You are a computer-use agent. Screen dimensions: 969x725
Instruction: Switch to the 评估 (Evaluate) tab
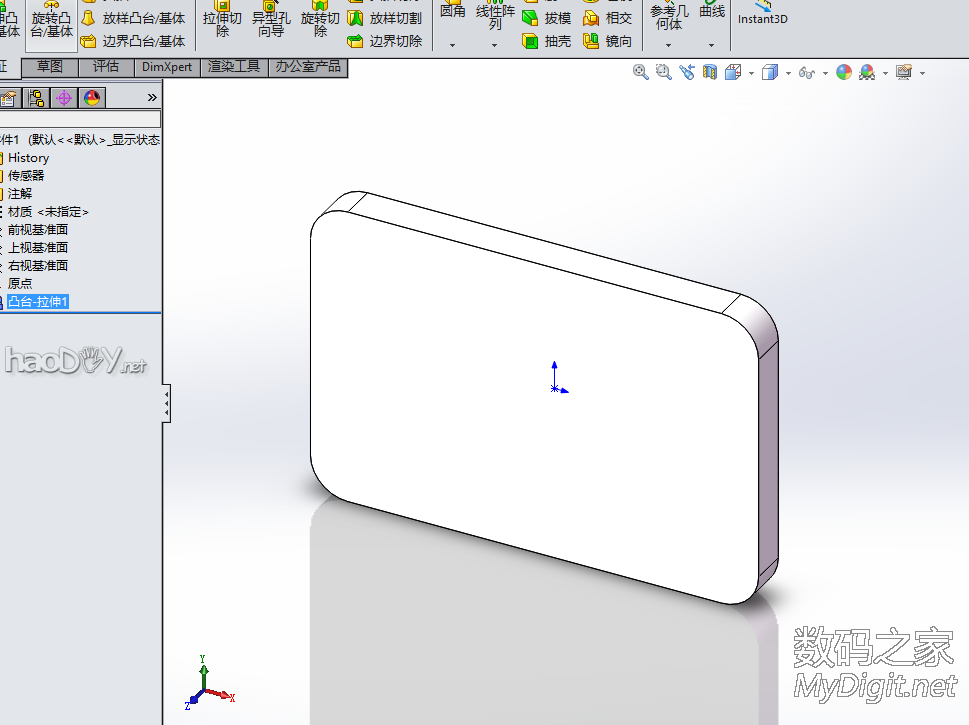(106, 67)
